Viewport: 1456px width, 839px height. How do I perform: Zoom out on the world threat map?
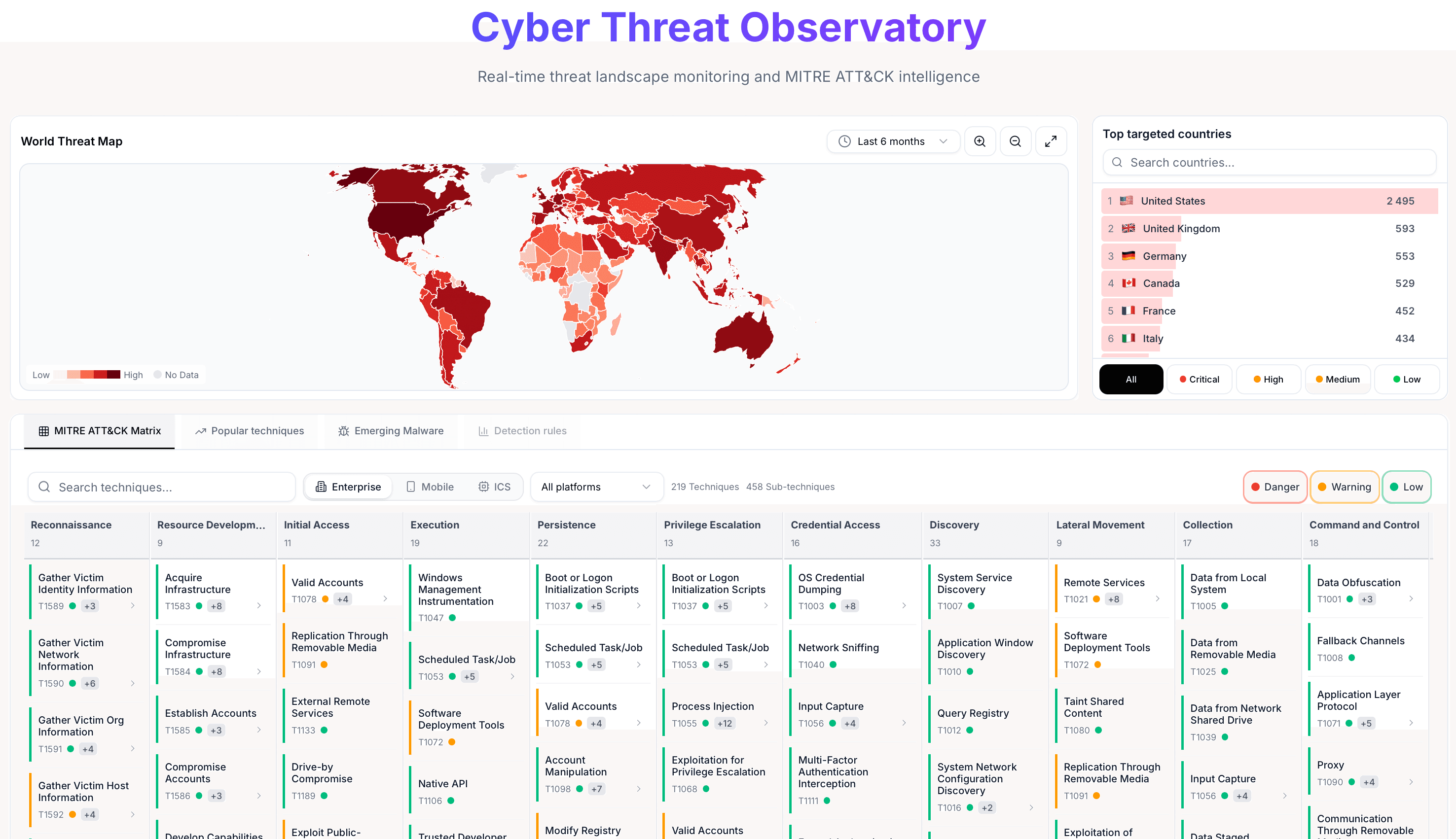1015,141
